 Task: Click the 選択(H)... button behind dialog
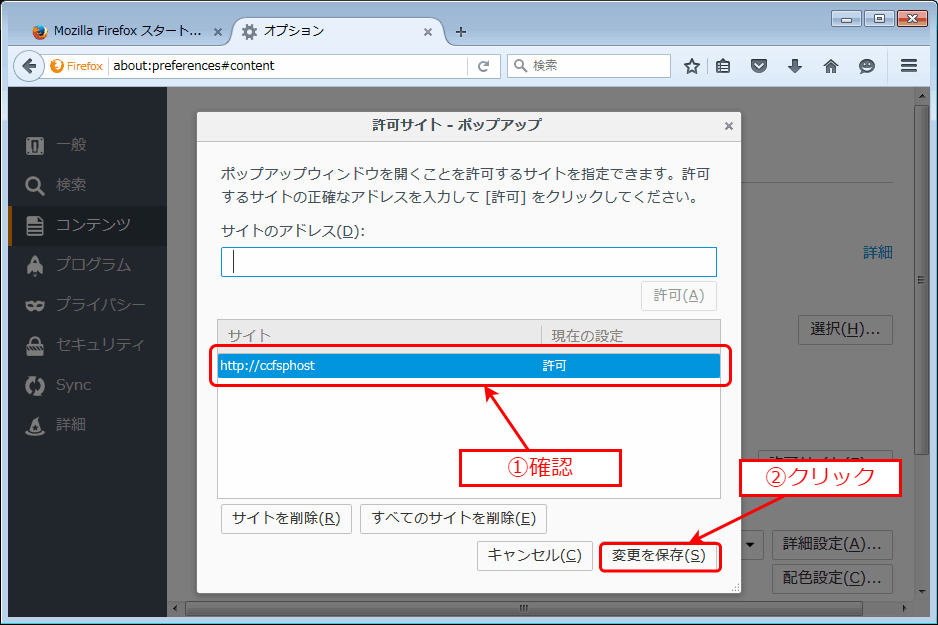click(845, 330)
